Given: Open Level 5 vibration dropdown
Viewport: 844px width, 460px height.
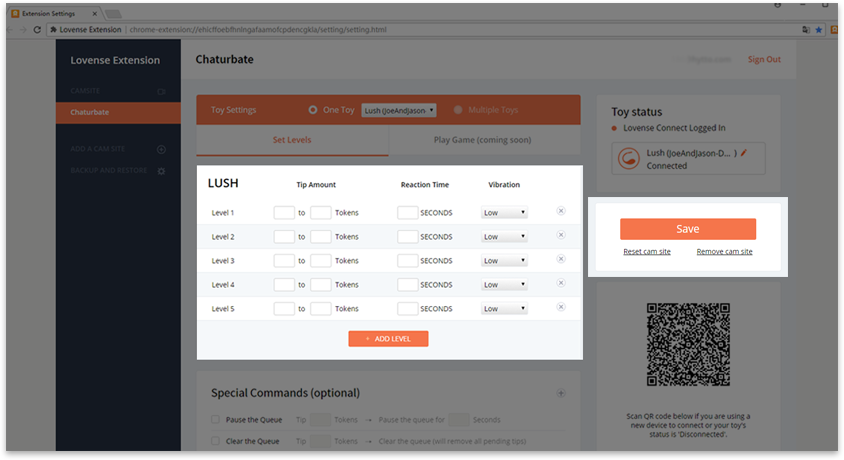Looking at the screenshot, I should click(x=504, y=309).
